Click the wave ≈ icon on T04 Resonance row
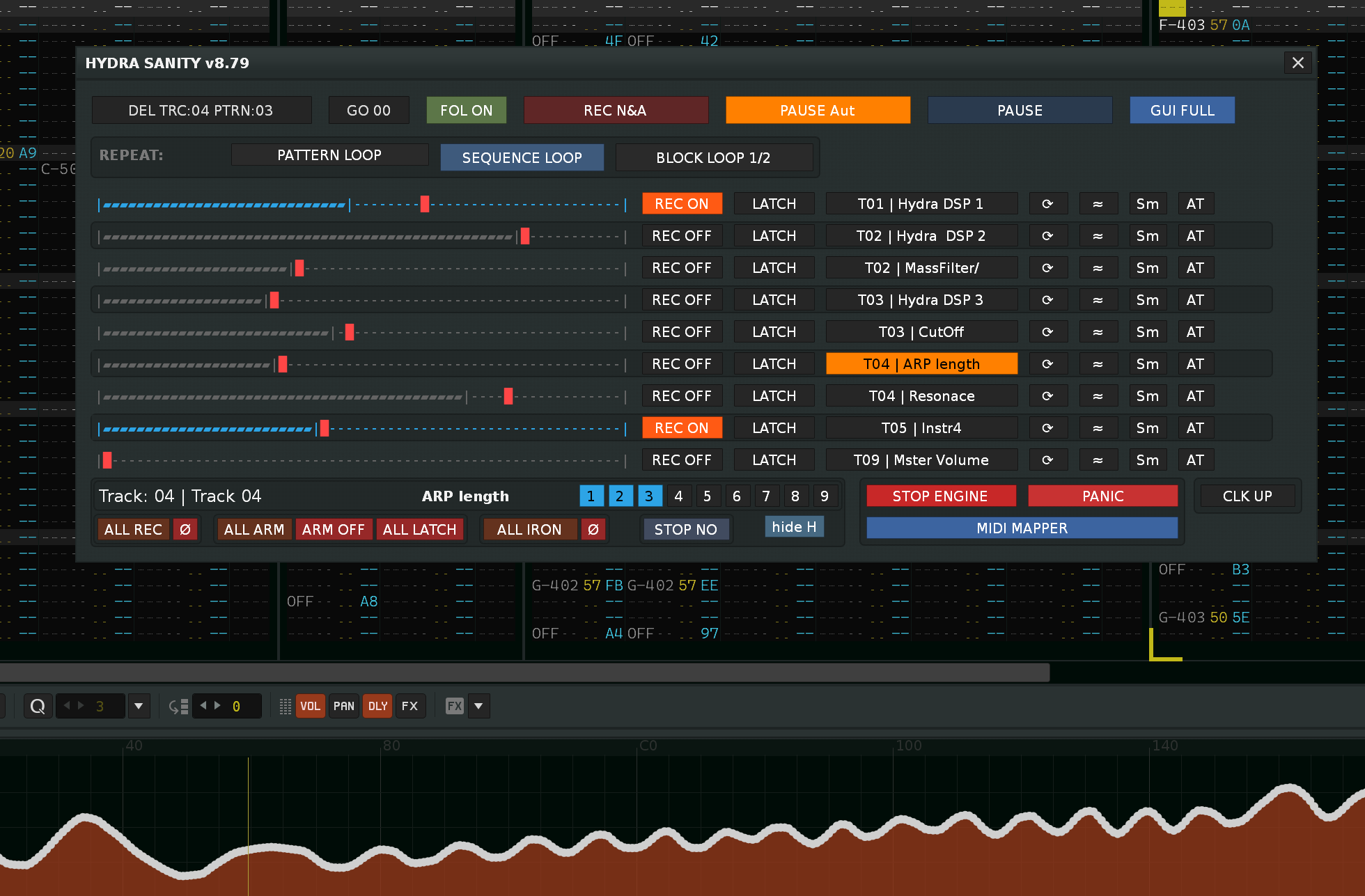 coord(1098,396)
